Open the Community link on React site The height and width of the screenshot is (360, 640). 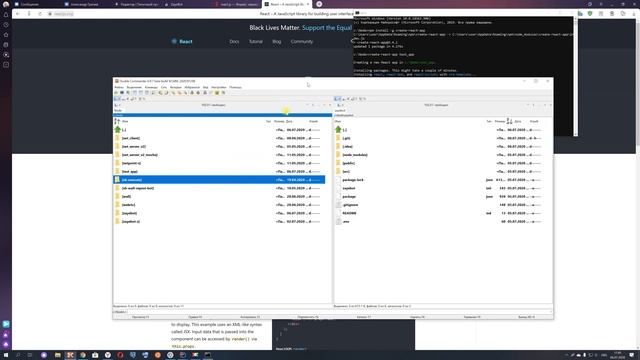click(x=302, y=42)
